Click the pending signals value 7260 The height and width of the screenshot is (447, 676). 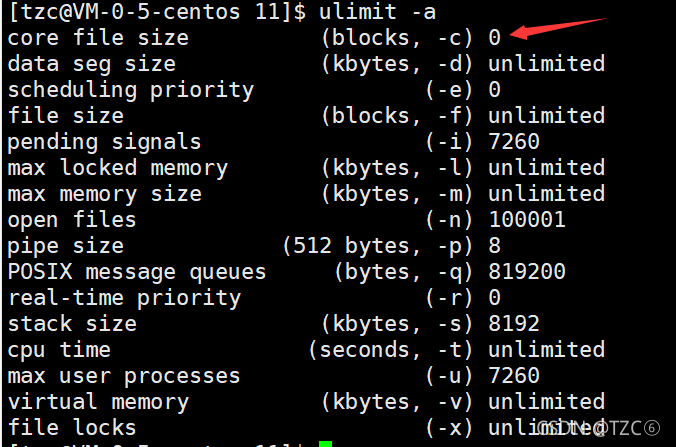point(514,141)
